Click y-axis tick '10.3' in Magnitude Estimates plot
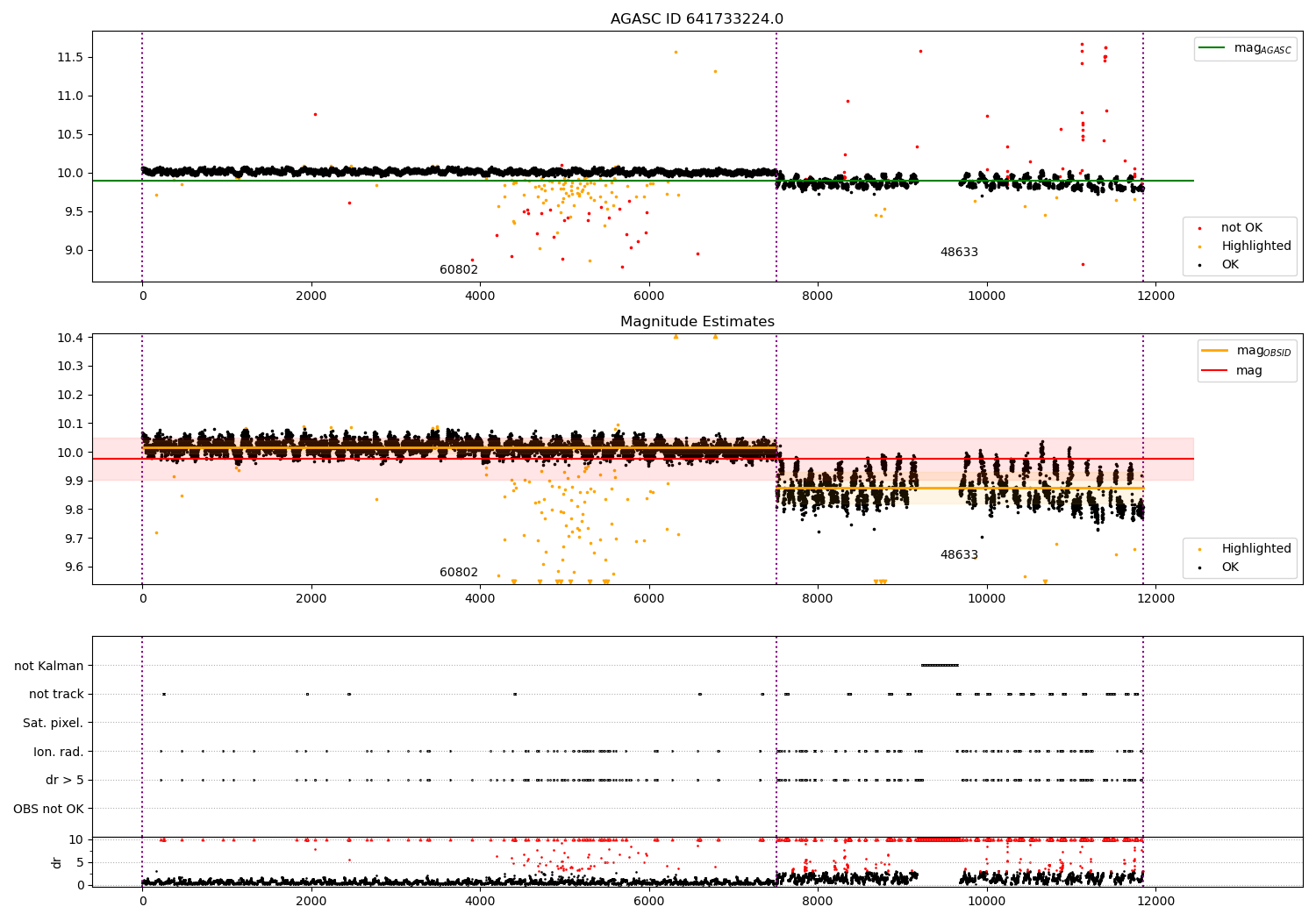This screenshot has height=921, width=1316. pyautogui.click(x=69, y=367)
